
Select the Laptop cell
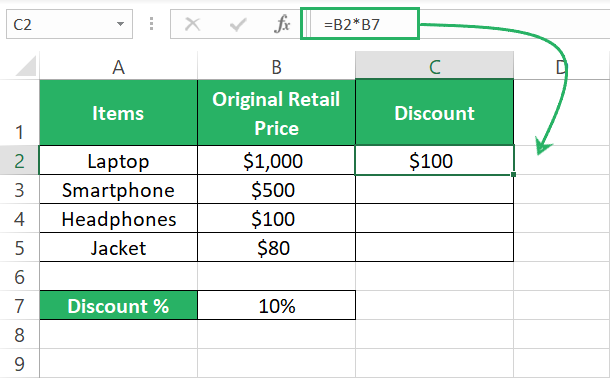pyautogui.click(x=118, y=160)
